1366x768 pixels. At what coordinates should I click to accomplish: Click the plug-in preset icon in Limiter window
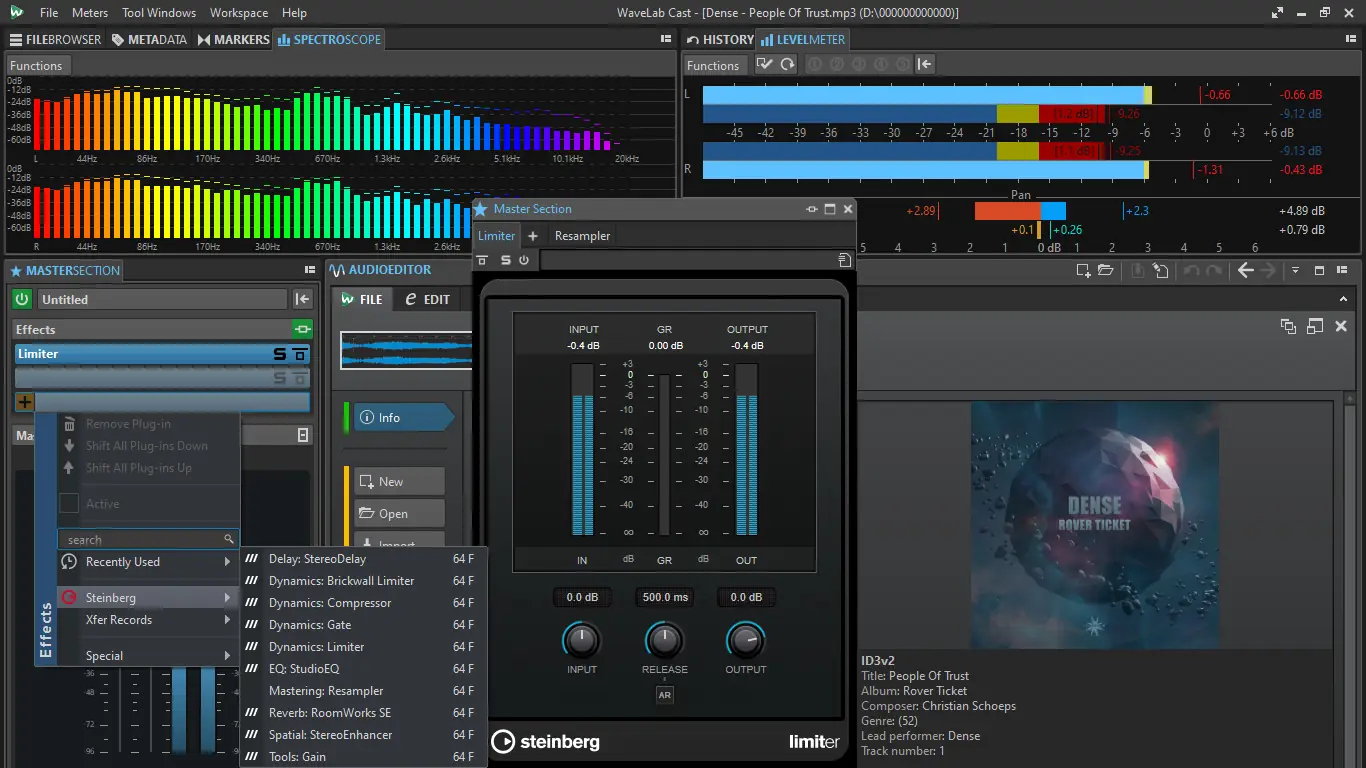click(845, 260)
